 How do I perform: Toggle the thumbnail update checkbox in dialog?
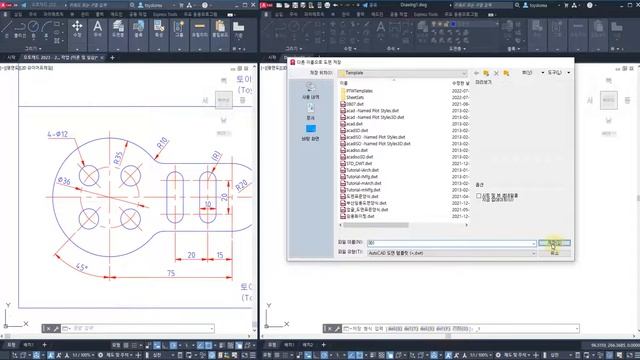tap(478, 196)
